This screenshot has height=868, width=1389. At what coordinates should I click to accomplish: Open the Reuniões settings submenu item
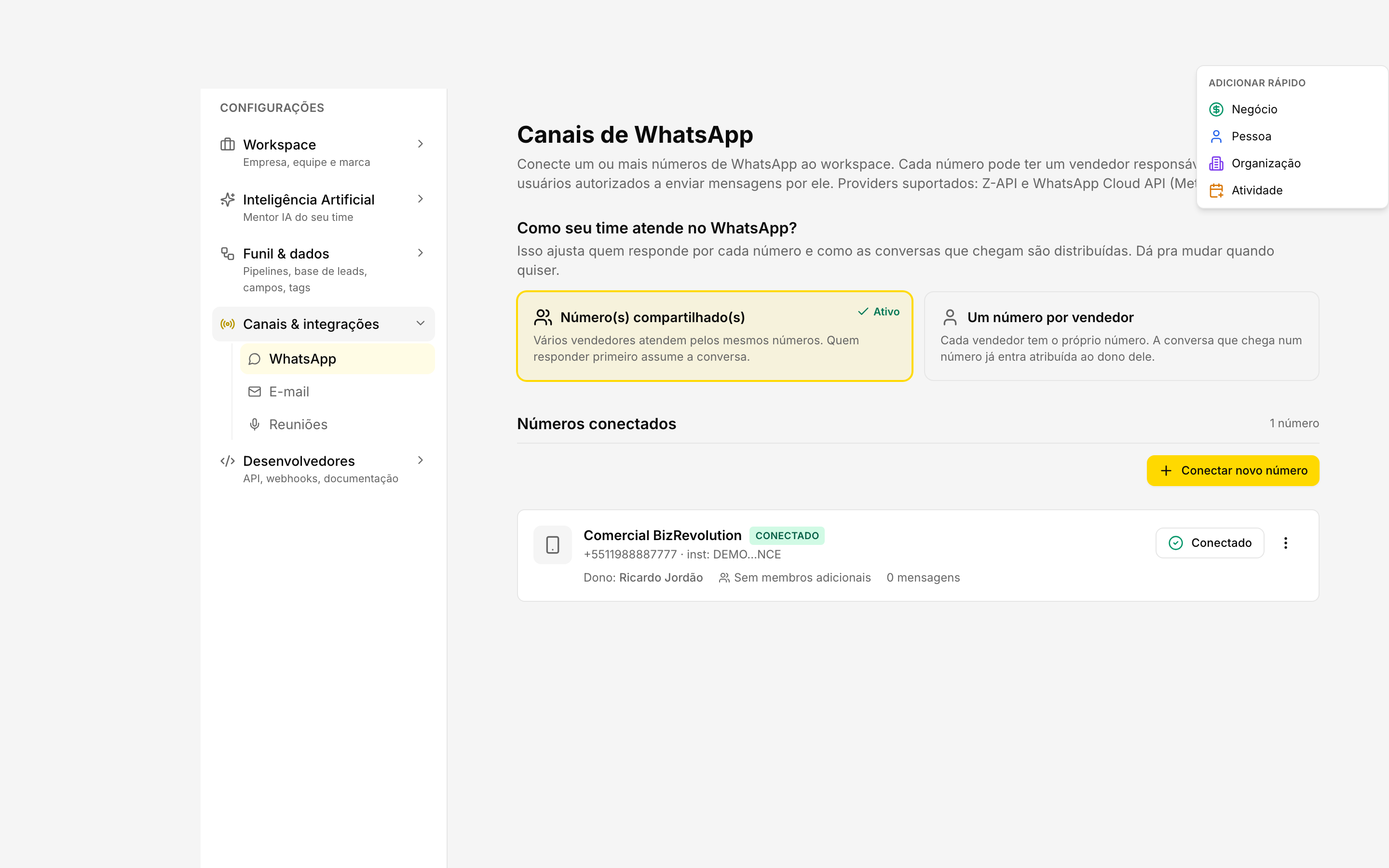pos(337,424)
